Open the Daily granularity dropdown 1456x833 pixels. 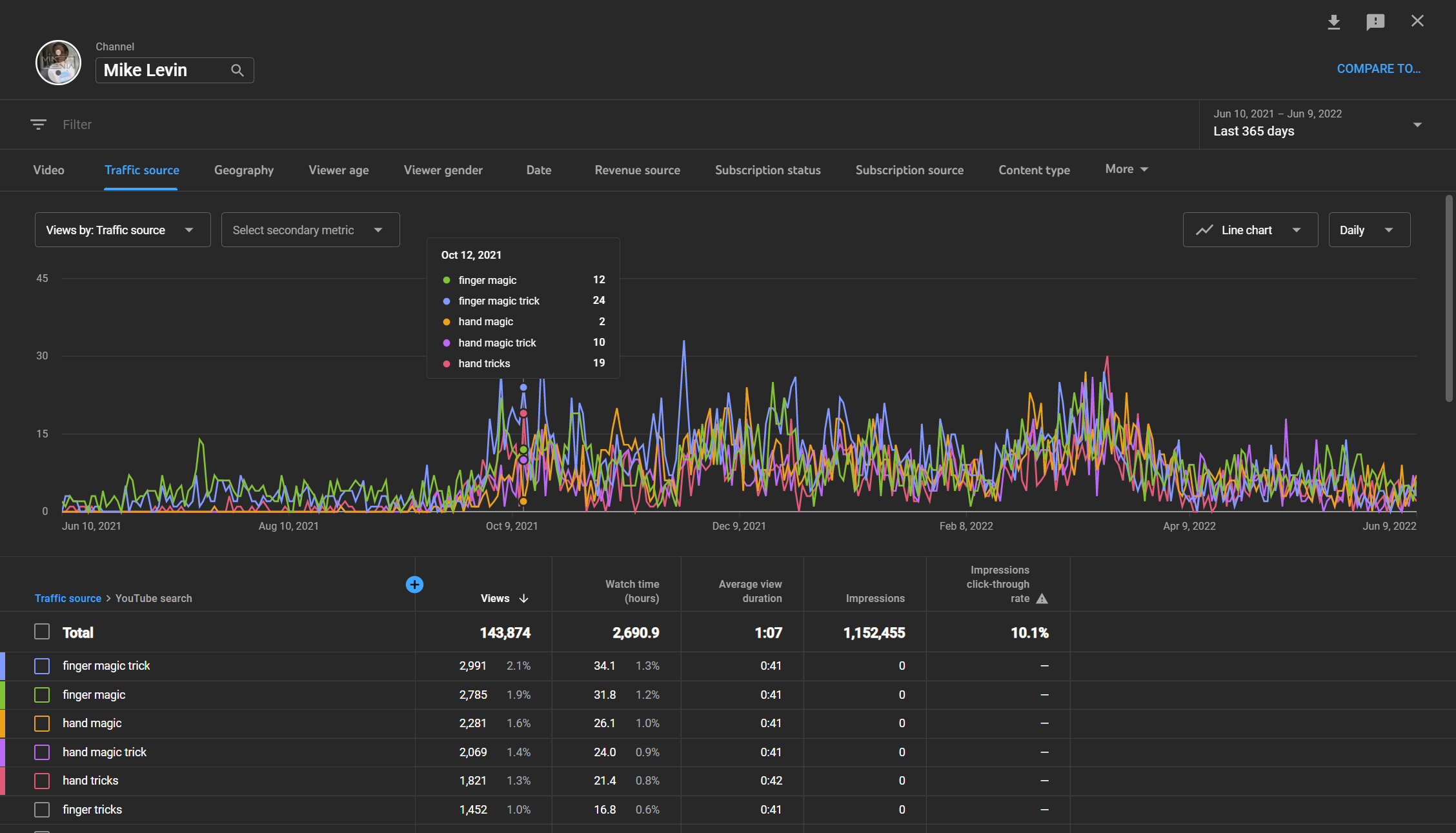pyautogui.click(x=1369, y=230)
